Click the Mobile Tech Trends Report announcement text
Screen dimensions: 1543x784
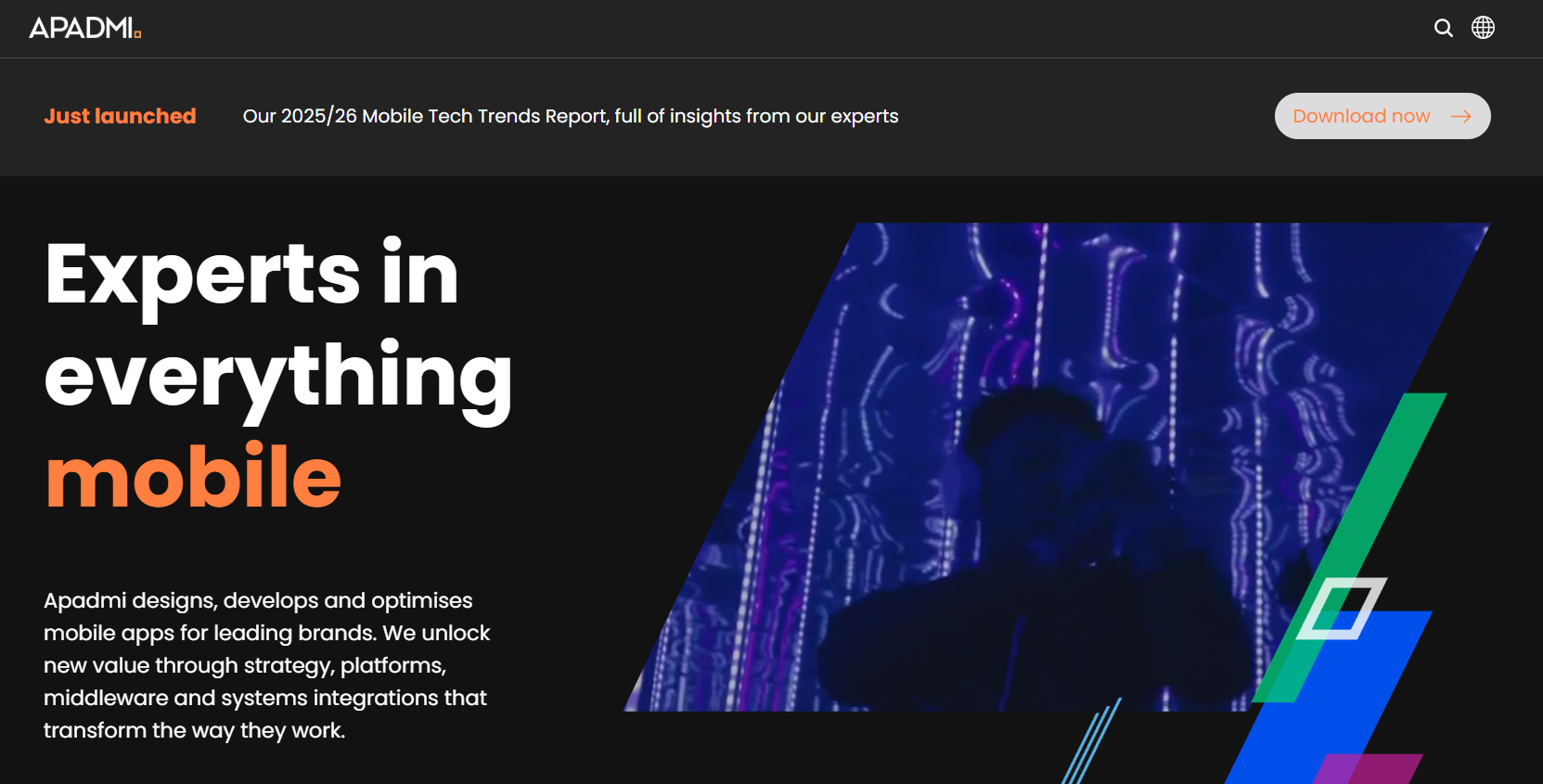[x=571, y=116]
